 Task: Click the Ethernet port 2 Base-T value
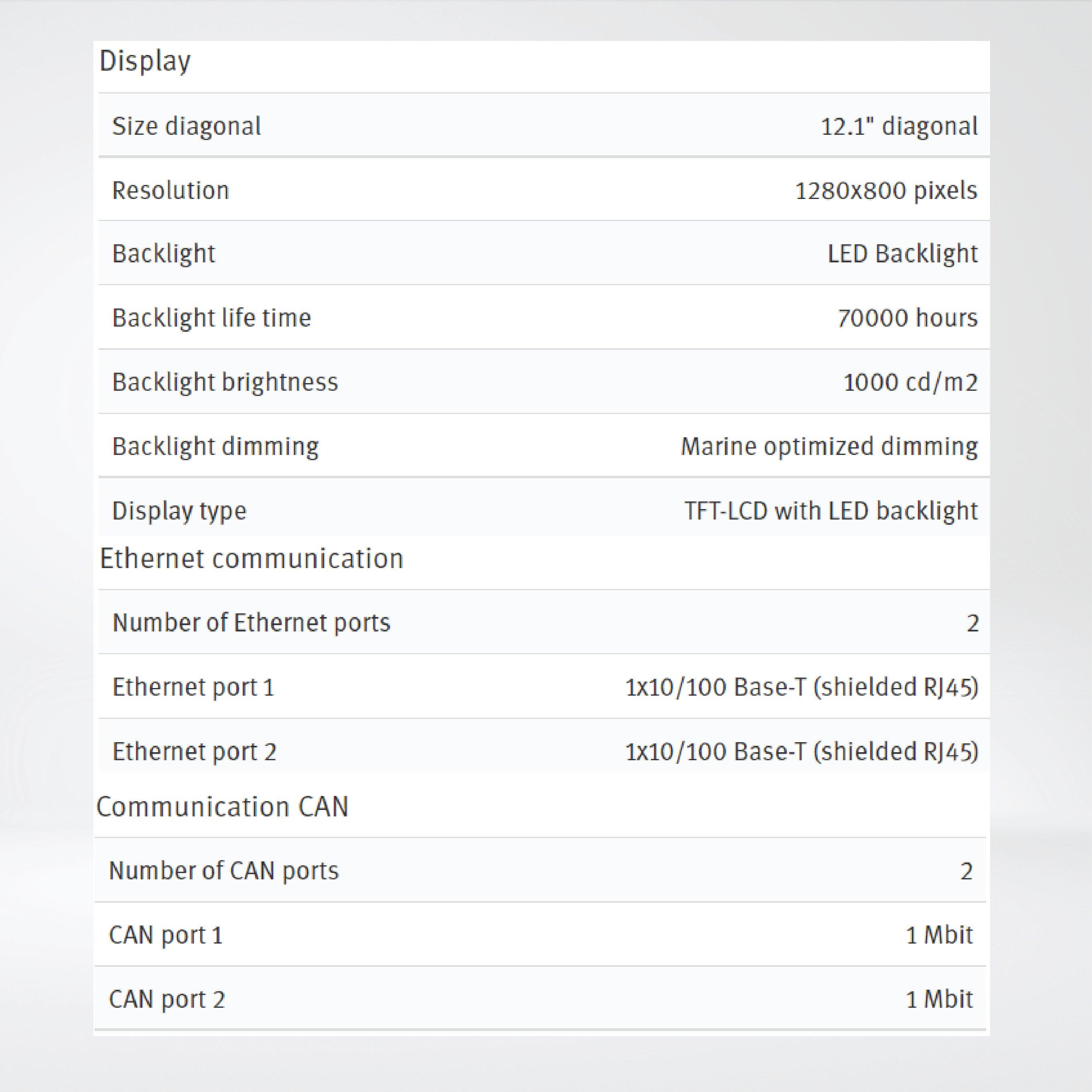tap(801, 752)
